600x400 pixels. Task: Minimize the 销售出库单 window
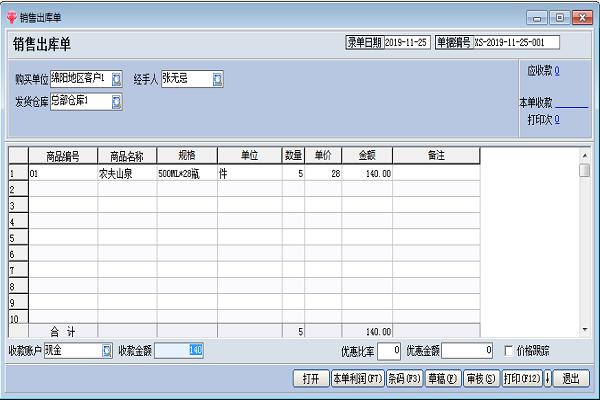pyautogui.click(x=536, y=18)
